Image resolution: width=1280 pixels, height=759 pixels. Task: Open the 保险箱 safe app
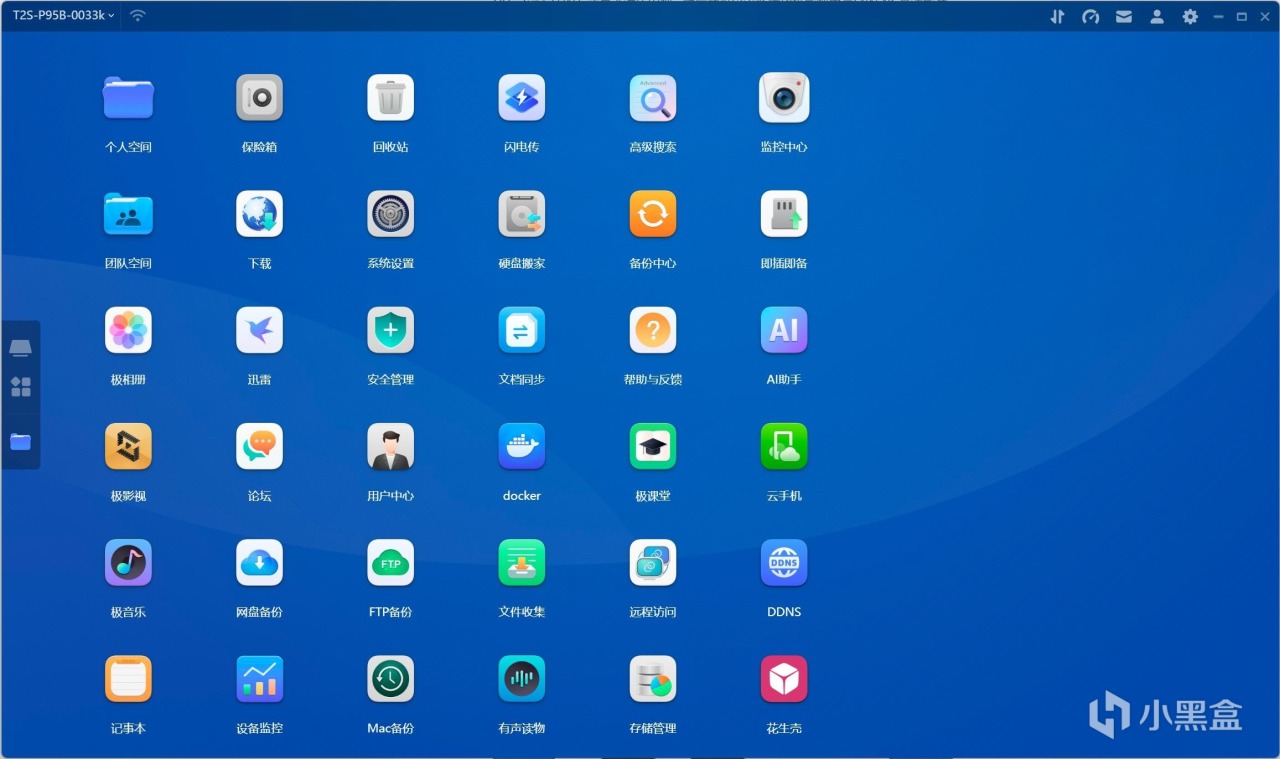[259, 98]
